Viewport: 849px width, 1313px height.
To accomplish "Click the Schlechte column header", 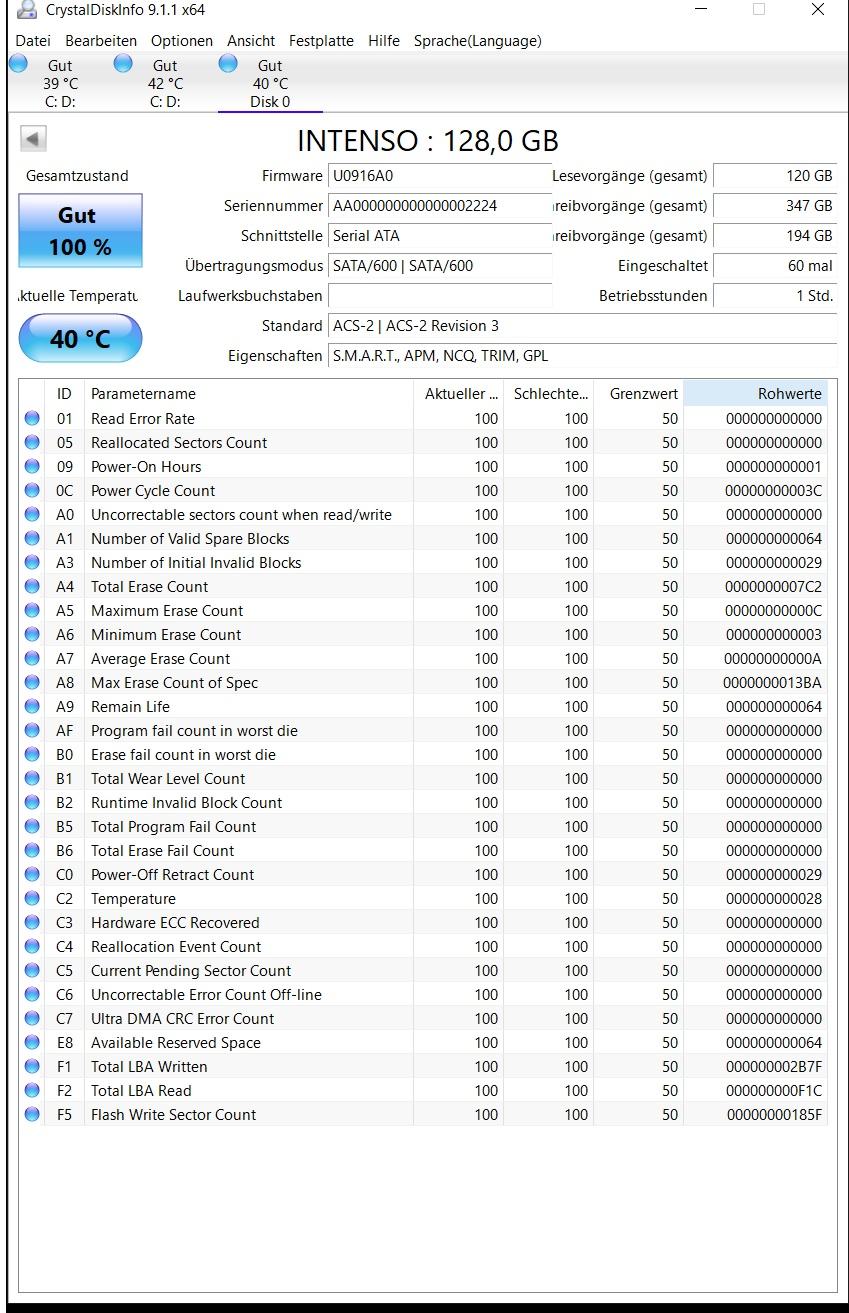I will (x=549, y=394).
